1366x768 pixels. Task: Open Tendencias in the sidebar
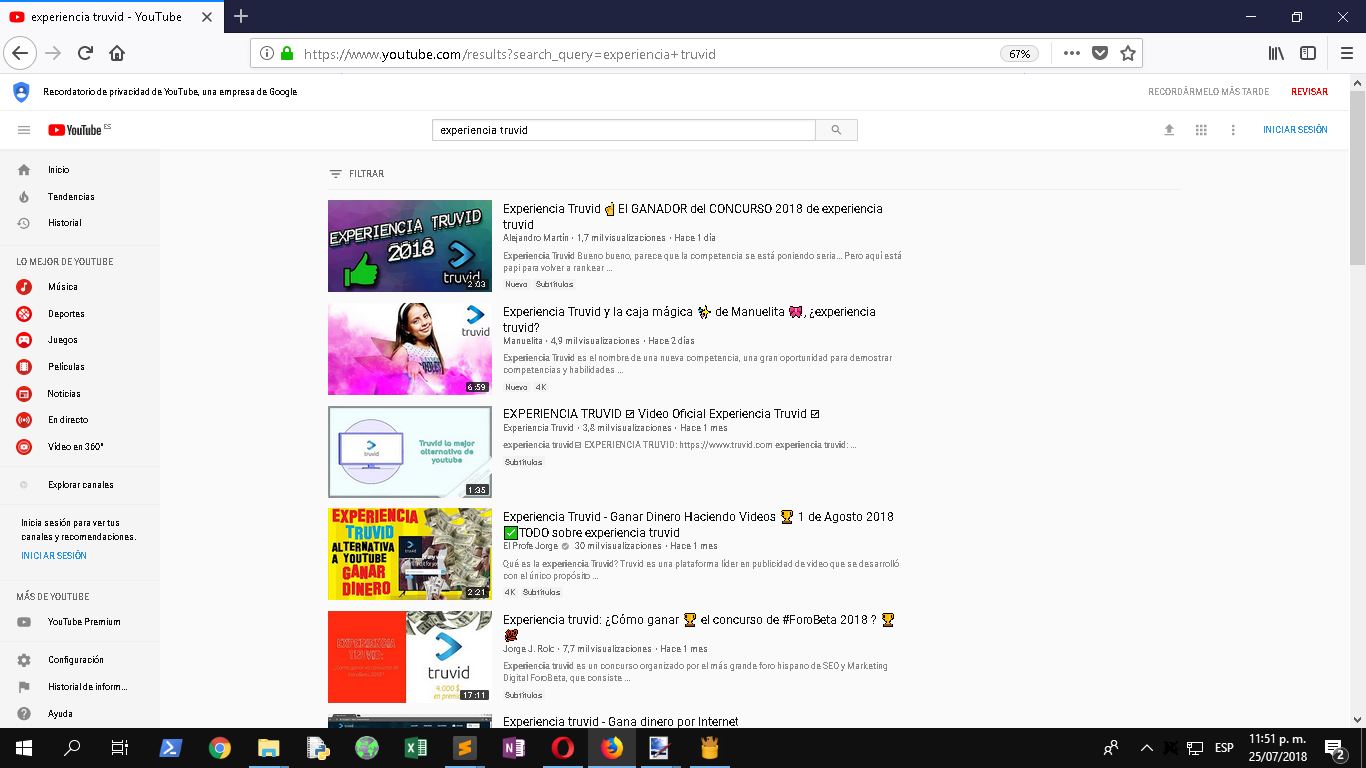pyautogui.click(x=71, y=197)
